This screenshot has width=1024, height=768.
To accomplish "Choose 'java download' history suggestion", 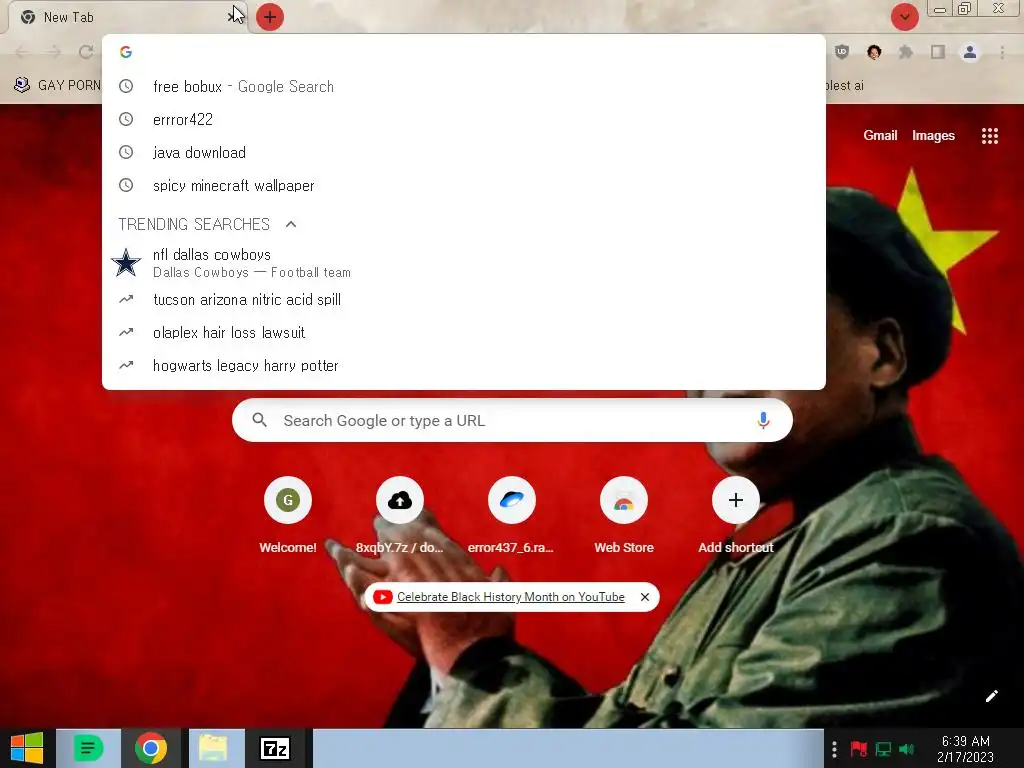I will tap(464, 152).
